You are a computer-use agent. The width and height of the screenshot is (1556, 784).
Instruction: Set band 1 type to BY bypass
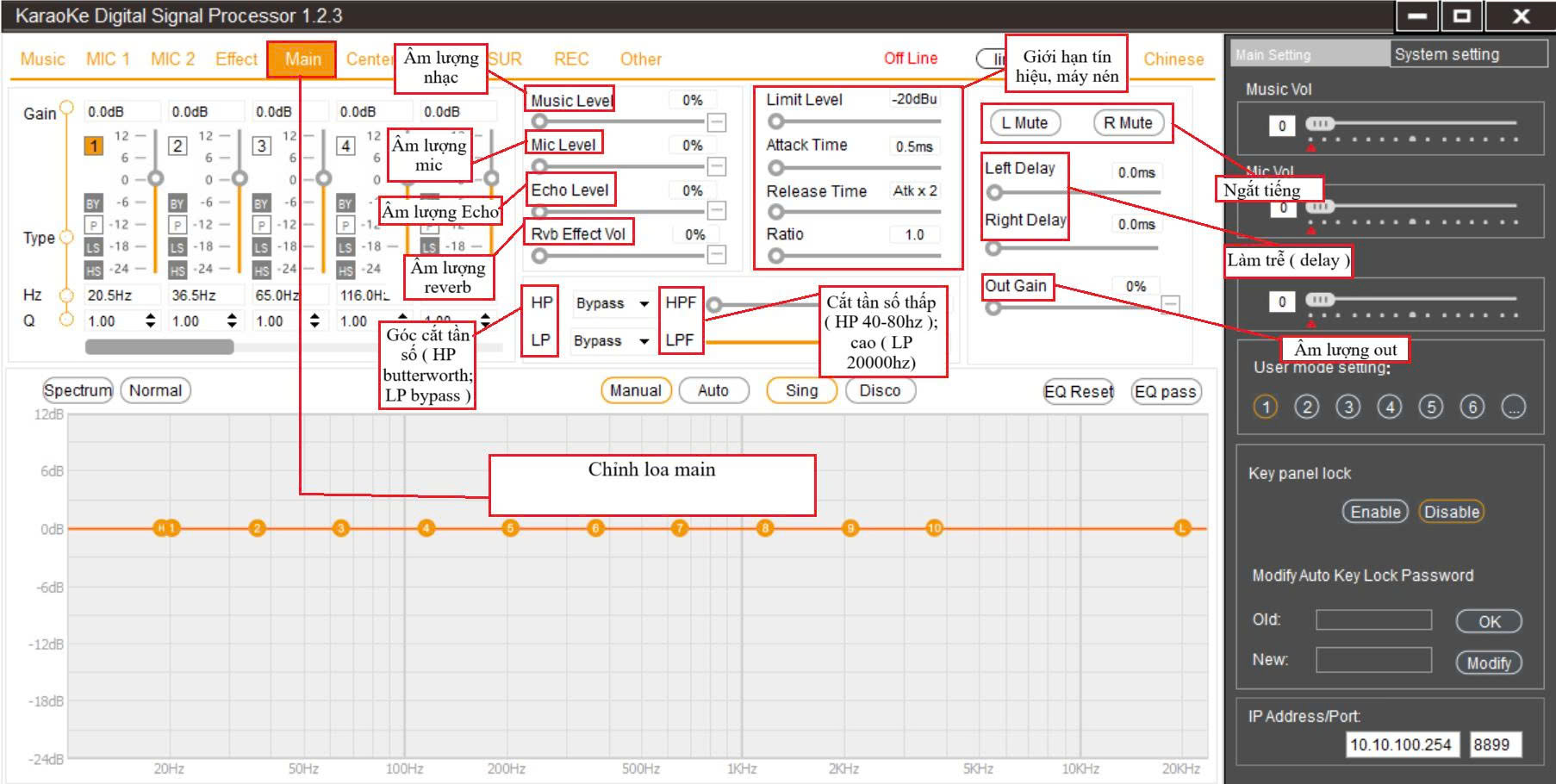93,203
